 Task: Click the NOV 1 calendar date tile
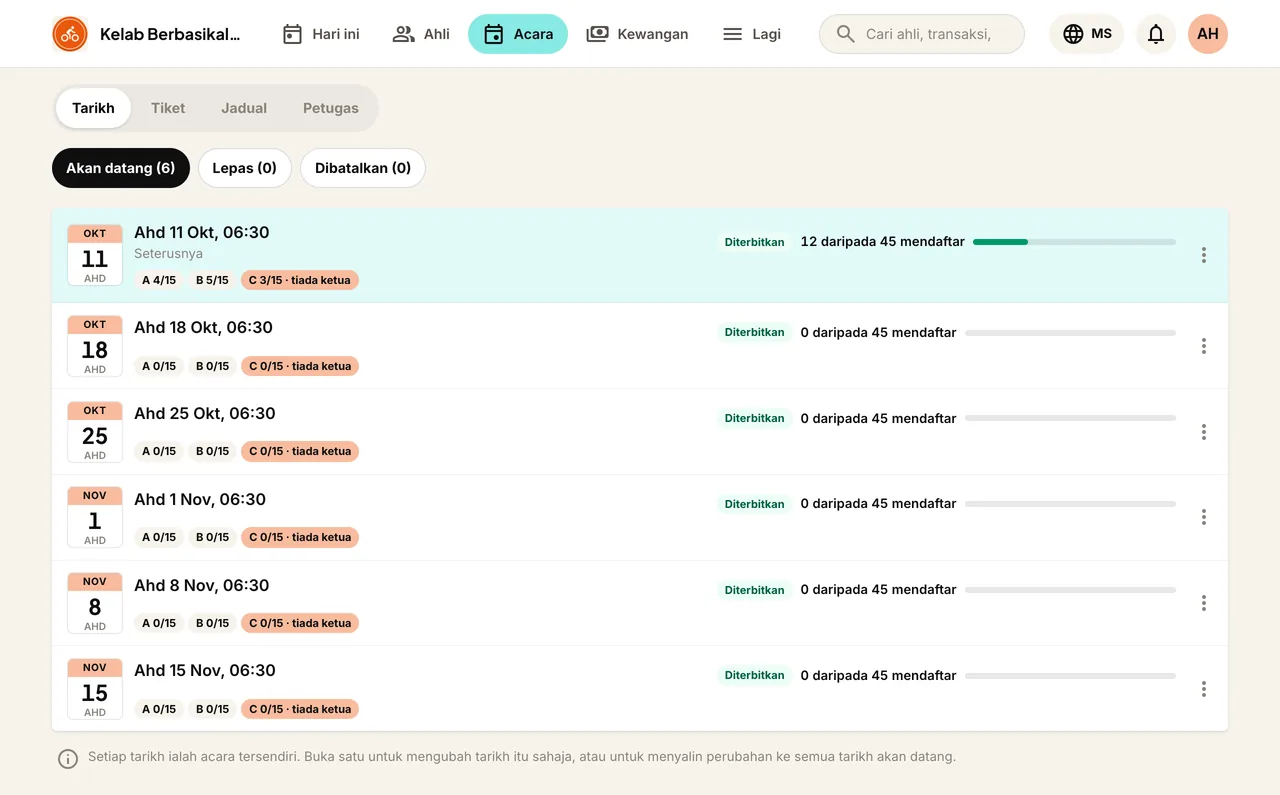[95, 517]
